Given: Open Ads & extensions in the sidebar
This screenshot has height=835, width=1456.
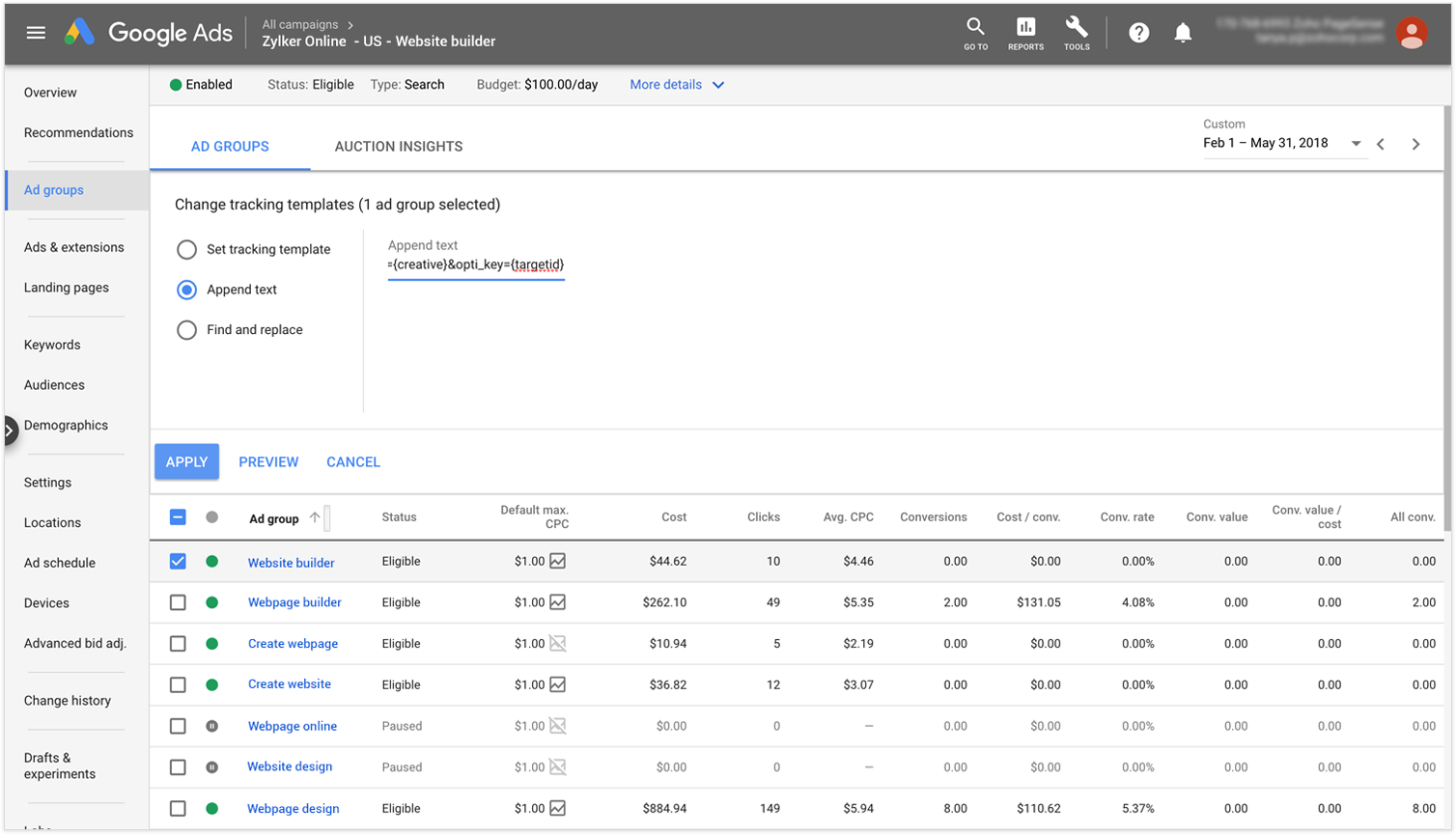Looking at the screenshot, I should click(x=74, y=247).
